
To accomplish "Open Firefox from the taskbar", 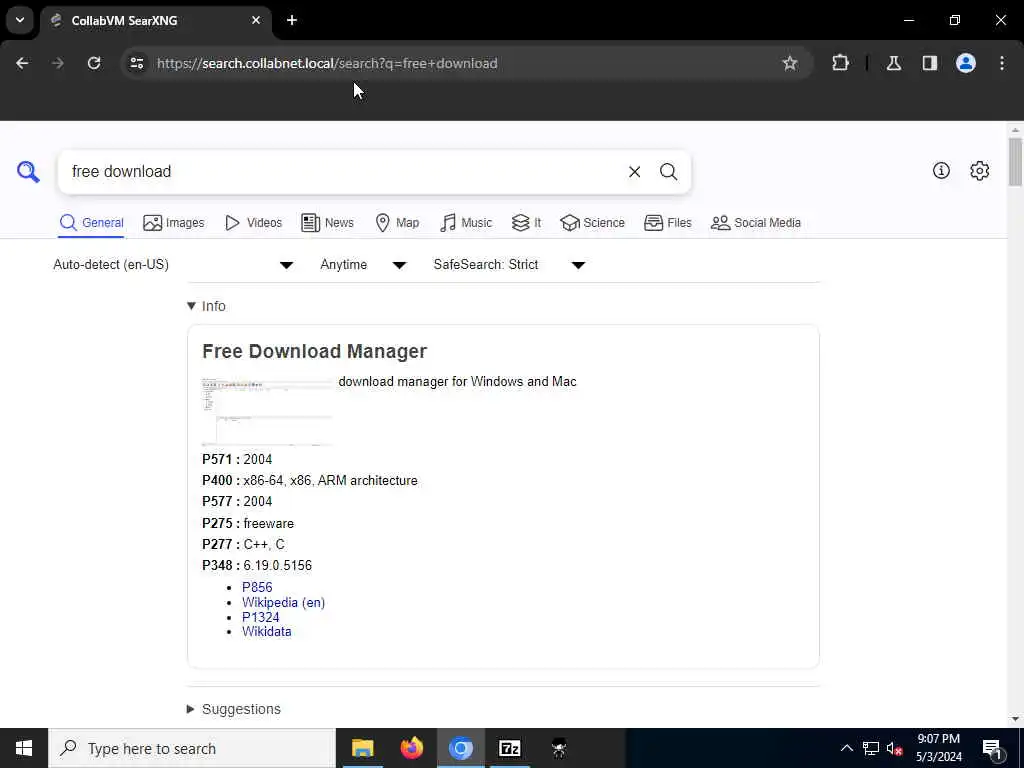I will tap(411, 748).
